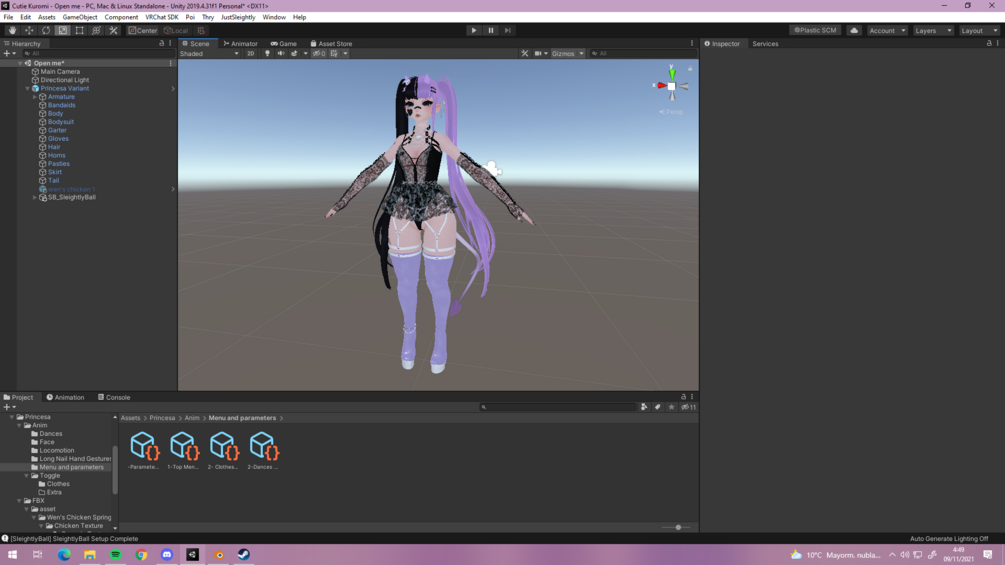Open the Animation tab

tap(65, 397)
